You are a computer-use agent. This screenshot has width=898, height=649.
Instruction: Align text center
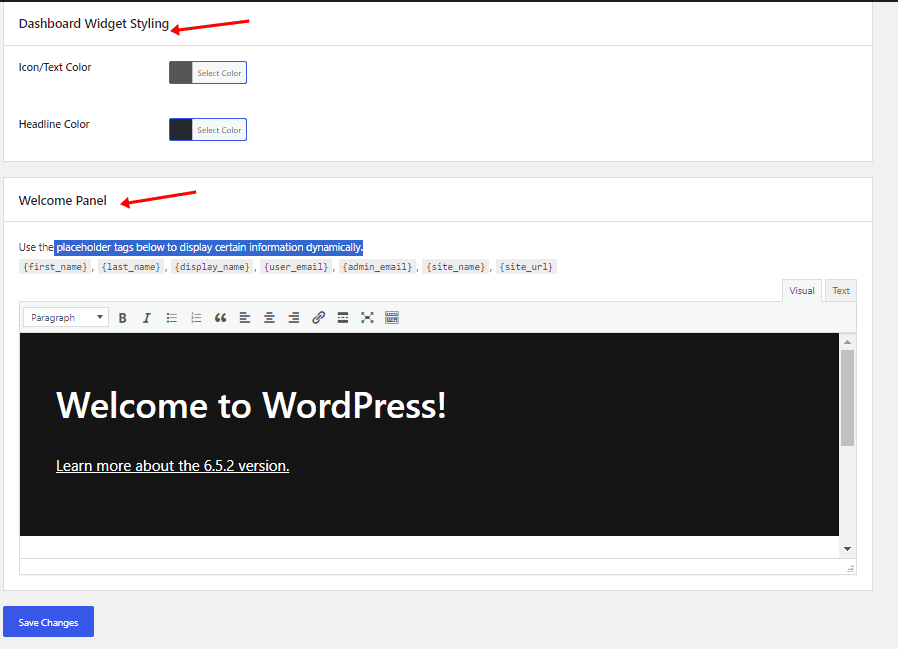pos(269,318)
